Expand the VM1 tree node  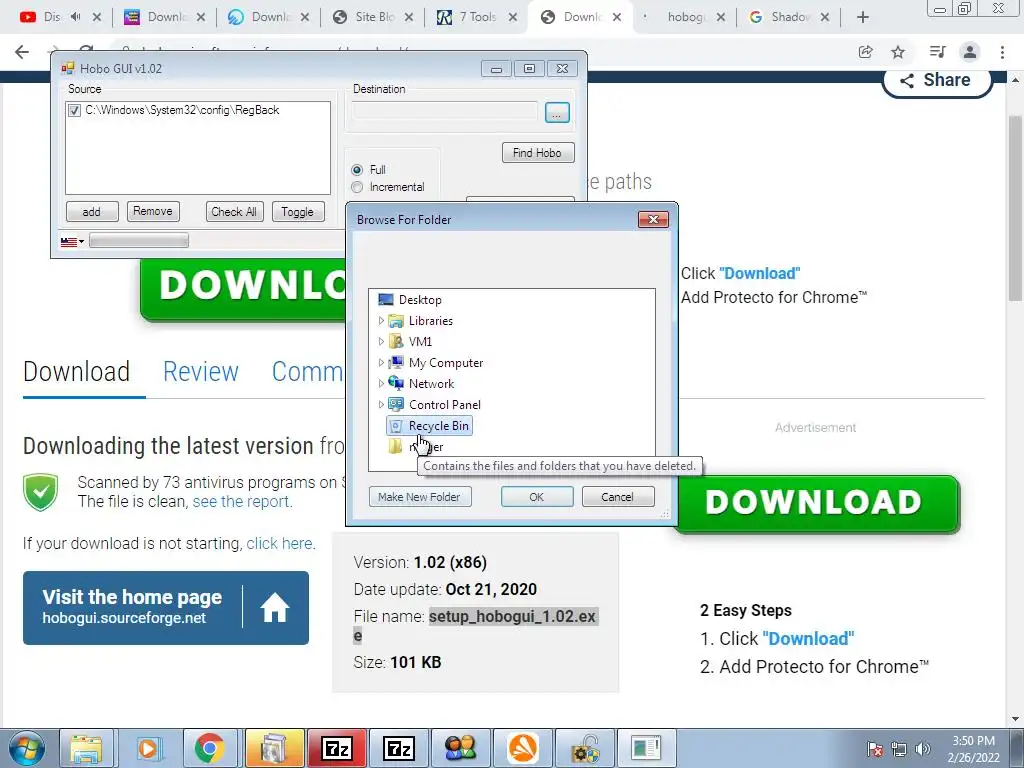381,342
